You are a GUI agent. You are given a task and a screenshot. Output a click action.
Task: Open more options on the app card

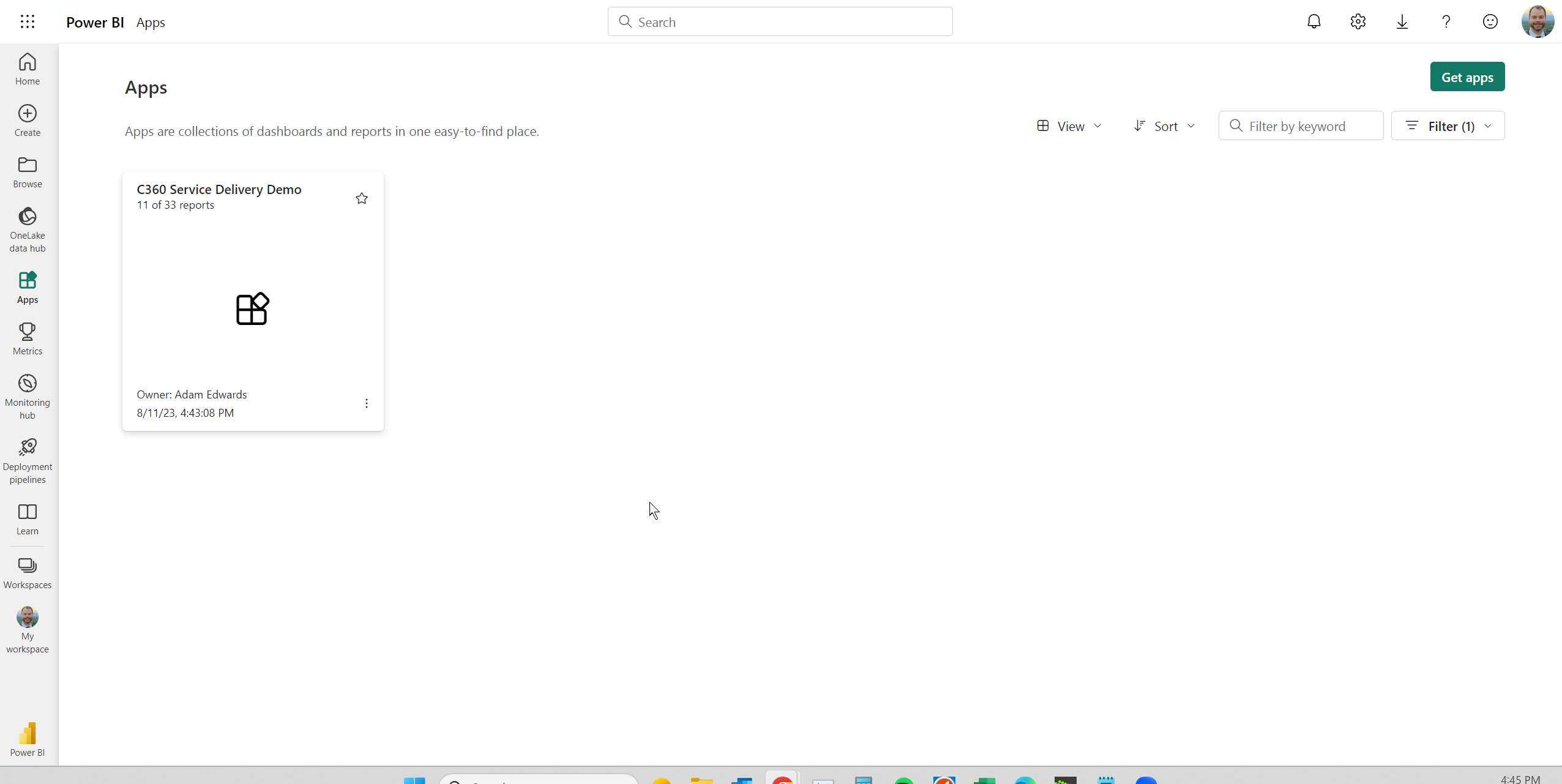click(x=367, y=403)
